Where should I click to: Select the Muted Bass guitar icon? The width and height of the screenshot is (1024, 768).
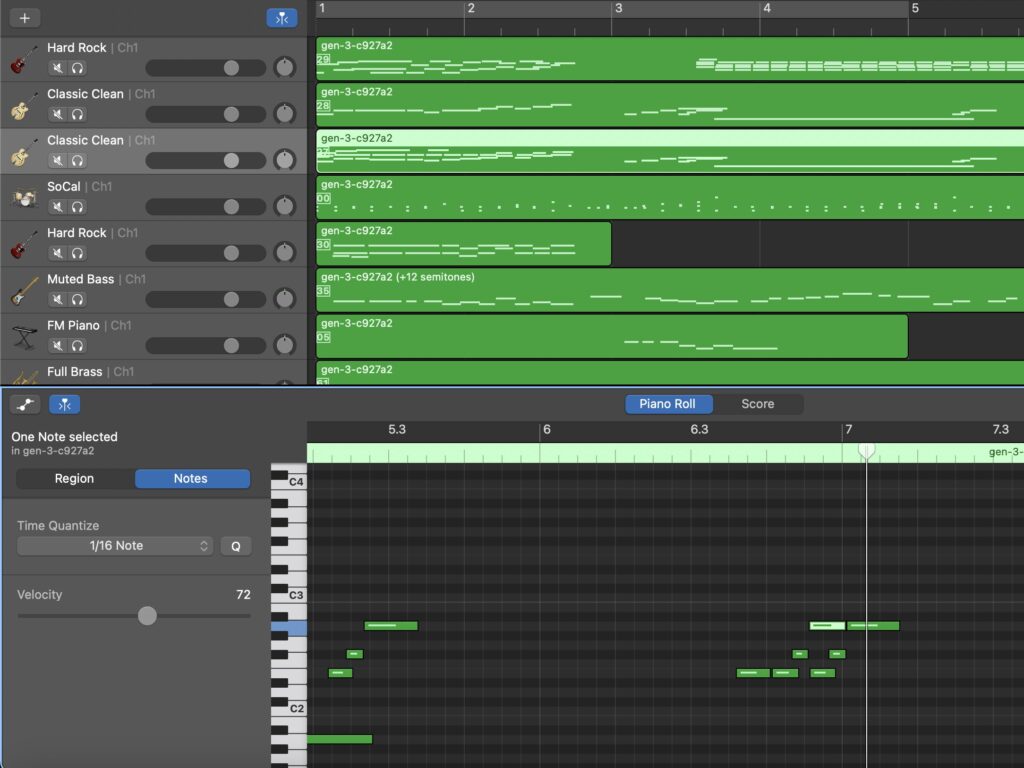click(24, 290)
